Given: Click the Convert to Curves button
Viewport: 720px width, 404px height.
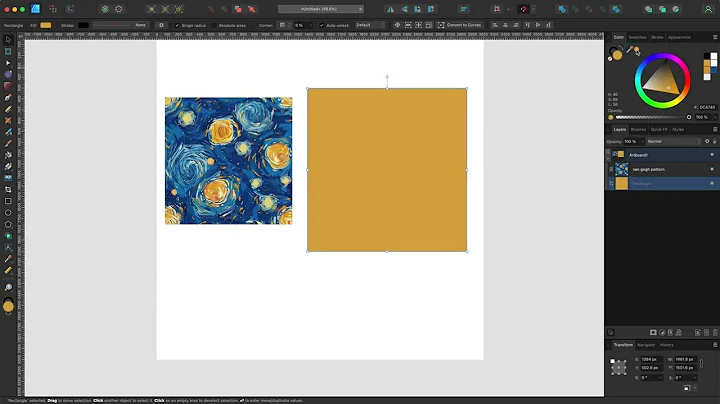Looking at the screenshot, I should (x=460, y=25).
